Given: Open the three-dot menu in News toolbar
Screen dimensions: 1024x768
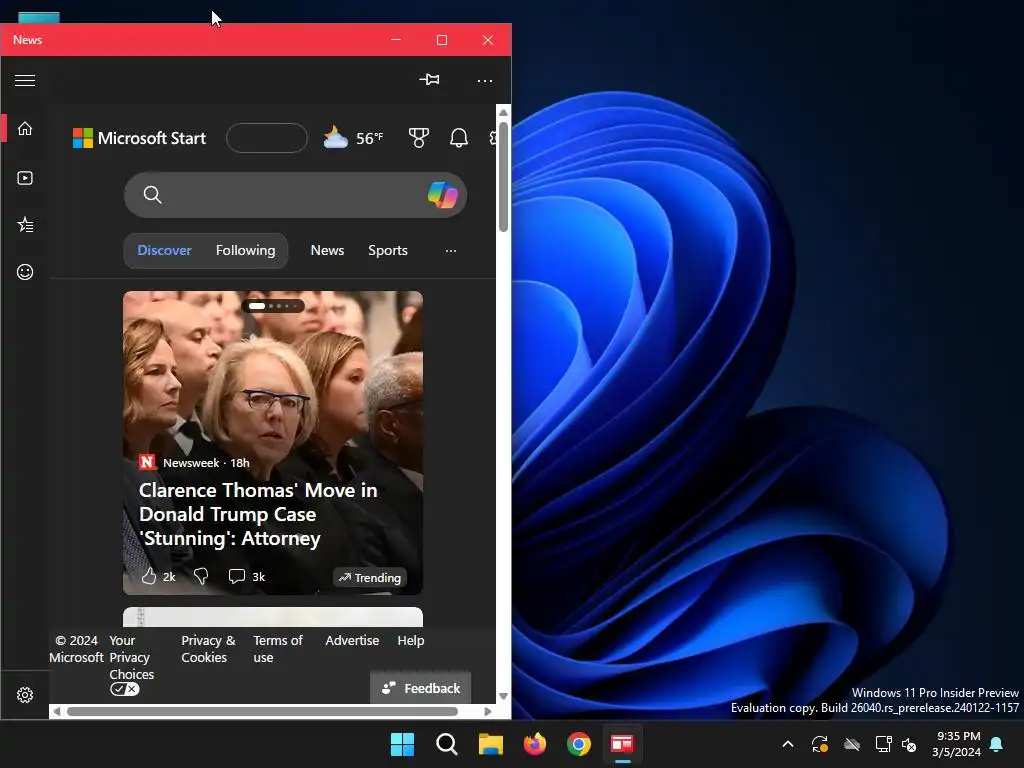Looking at the screenshot, I should point(485,80).
